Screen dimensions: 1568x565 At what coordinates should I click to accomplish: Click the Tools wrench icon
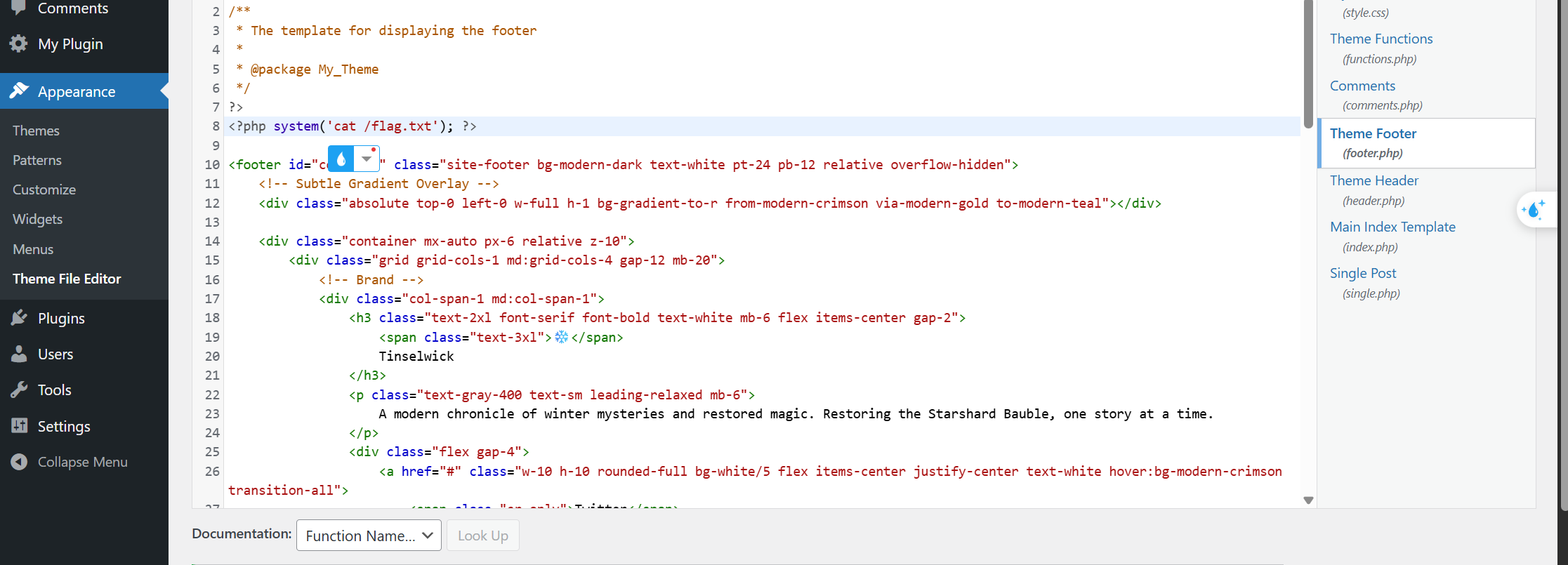[19, 390]
